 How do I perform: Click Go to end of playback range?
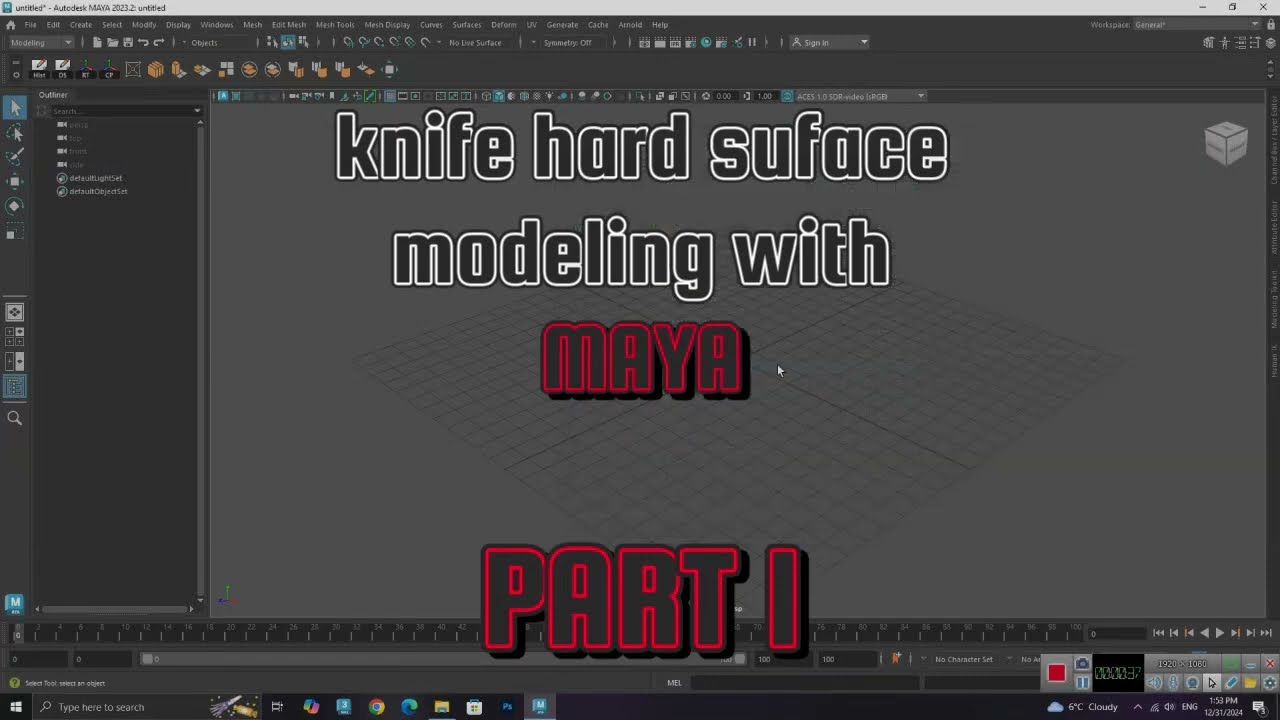pyautogui.click(x=1266, y=633)
